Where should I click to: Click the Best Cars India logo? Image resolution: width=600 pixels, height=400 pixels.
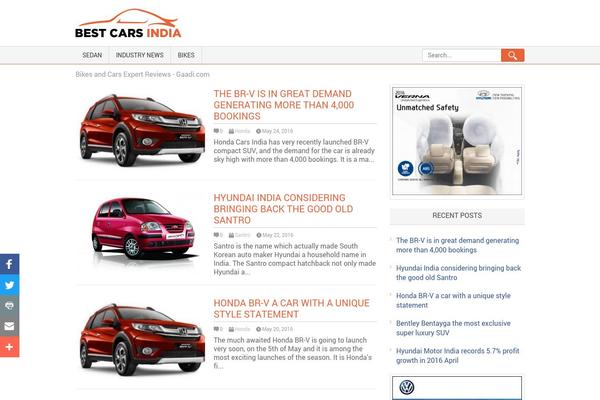click(x=128, y=24)
